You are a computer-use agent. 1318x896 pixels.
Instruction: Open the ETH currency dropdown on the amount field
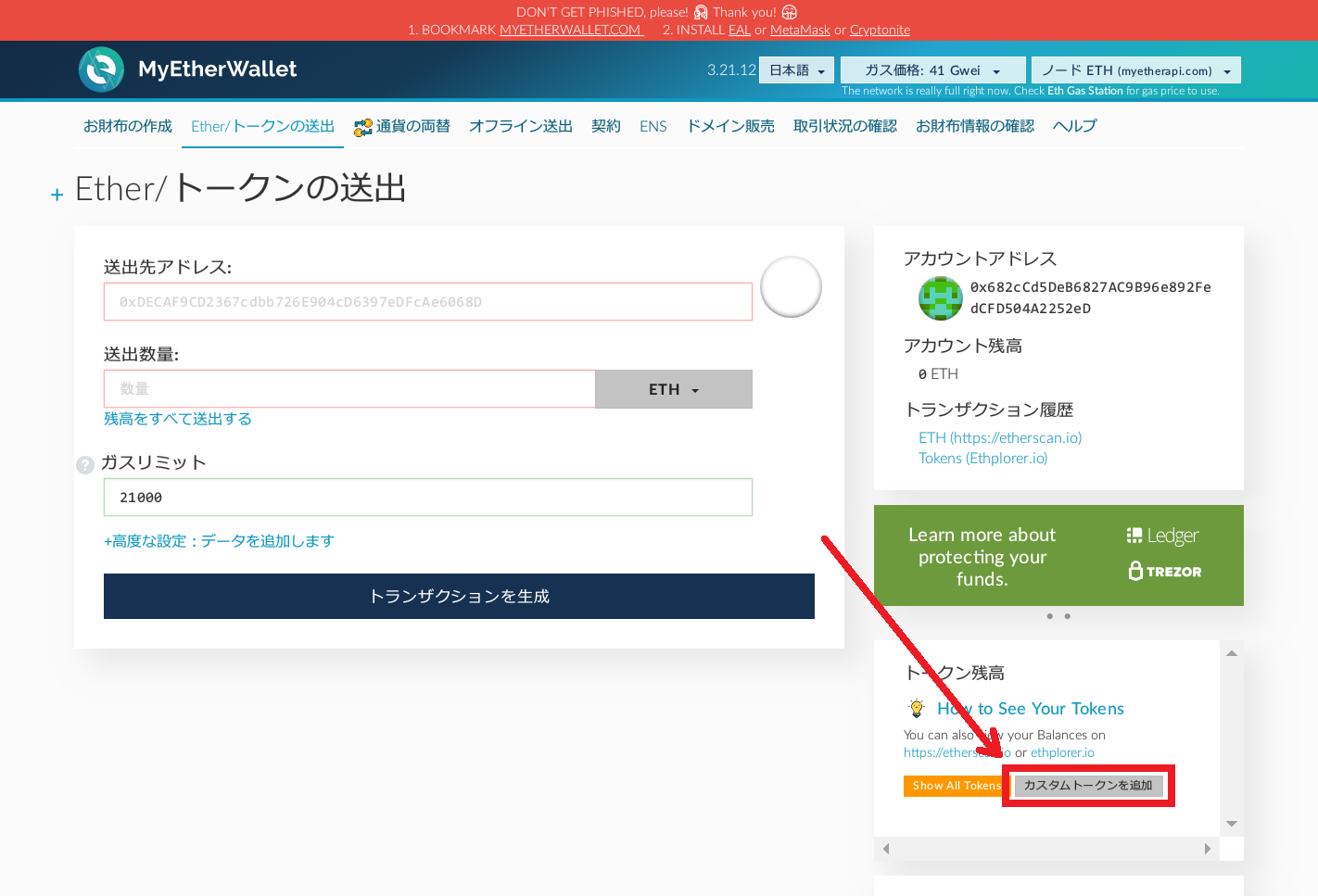click(673, 389)
